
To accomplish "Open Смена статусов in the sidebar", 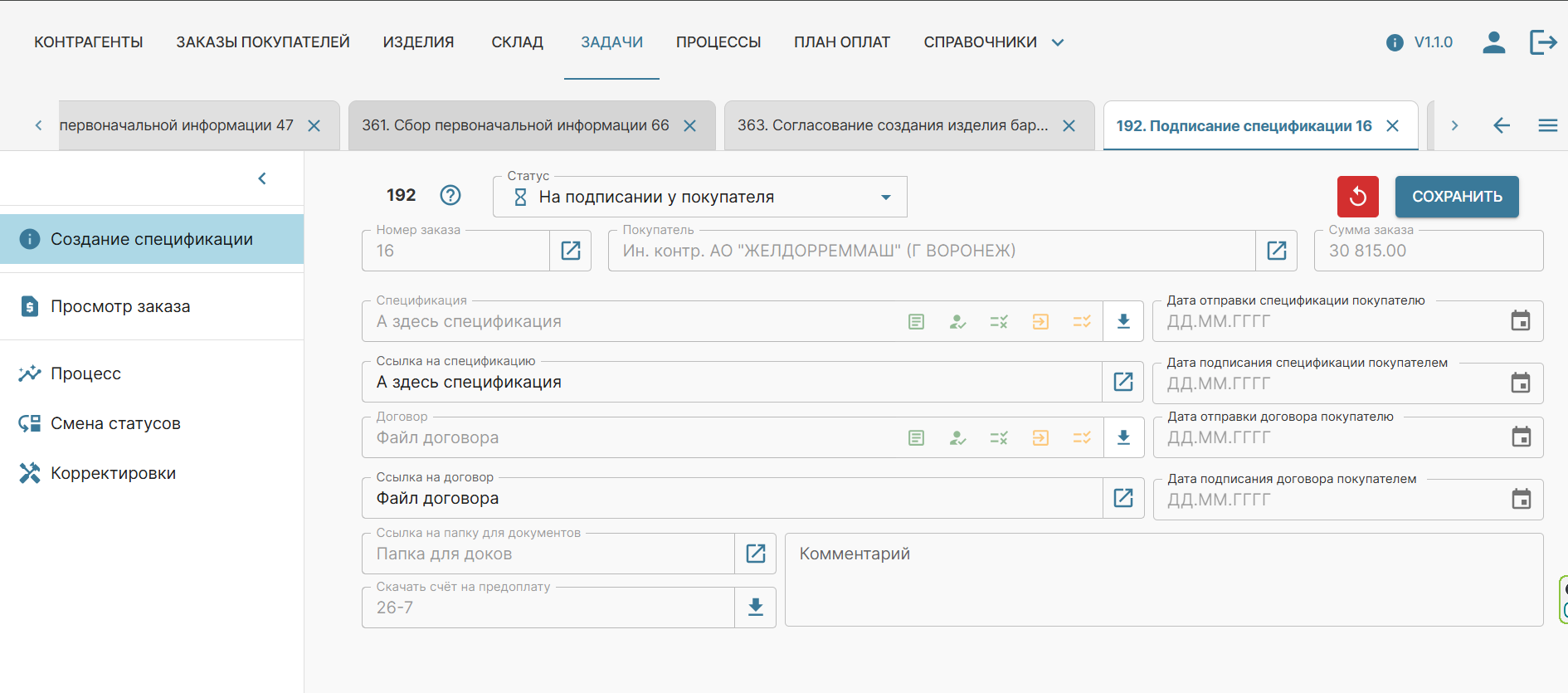I will tap(115, 423).
